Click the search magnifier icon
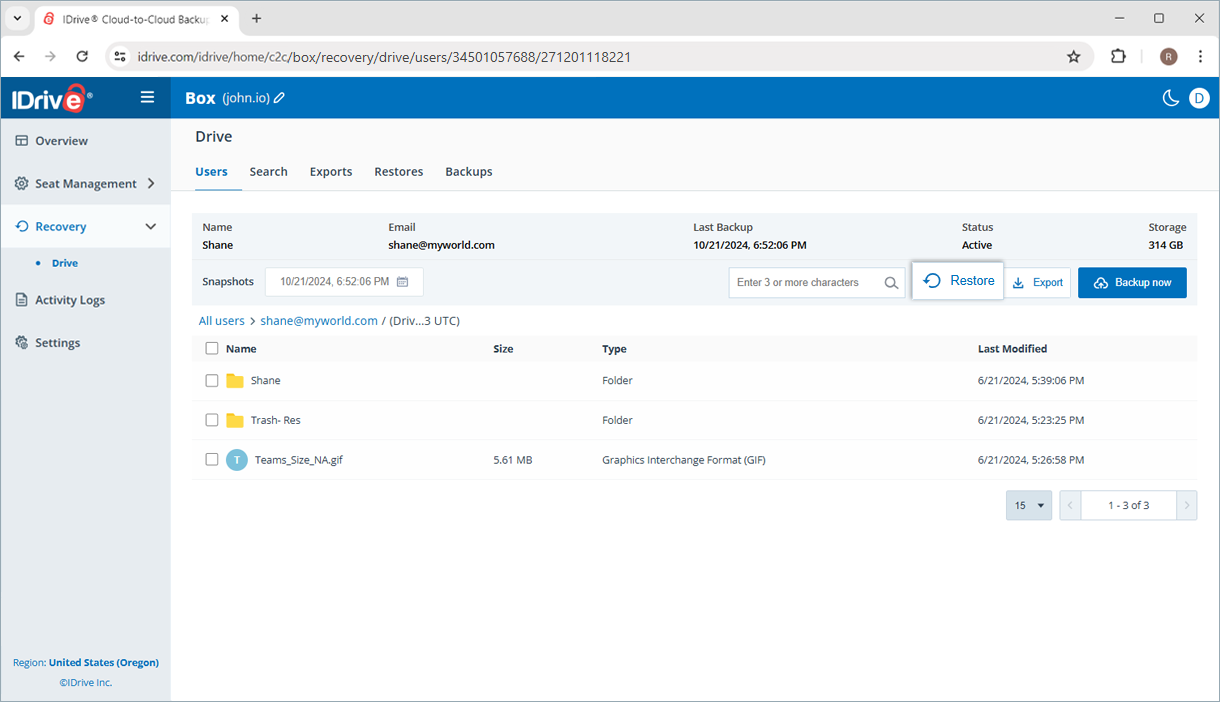Viewport: 1220px width, 702px height. [891, 283]
